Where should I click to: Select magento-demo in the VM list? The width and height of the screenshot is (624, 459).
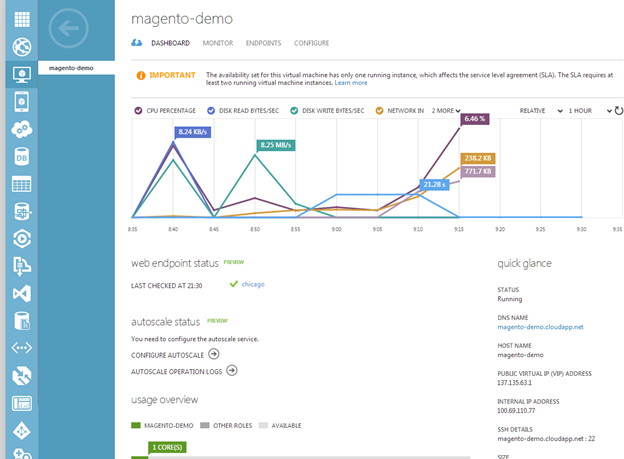tap(71, 68)
